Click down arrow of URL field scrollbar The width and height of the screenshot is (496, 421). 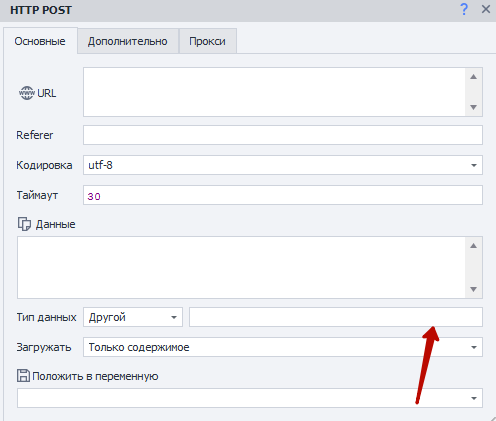473,107
